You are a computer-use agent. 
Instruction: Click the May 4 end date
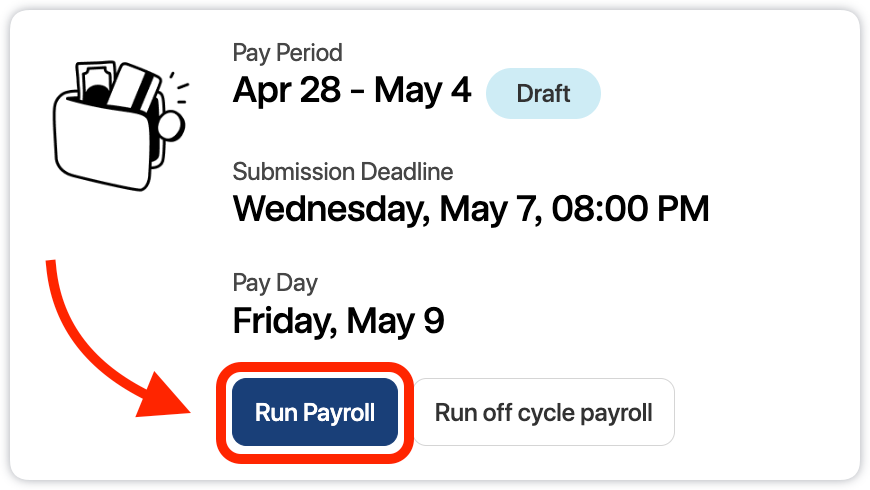point(423,91)
